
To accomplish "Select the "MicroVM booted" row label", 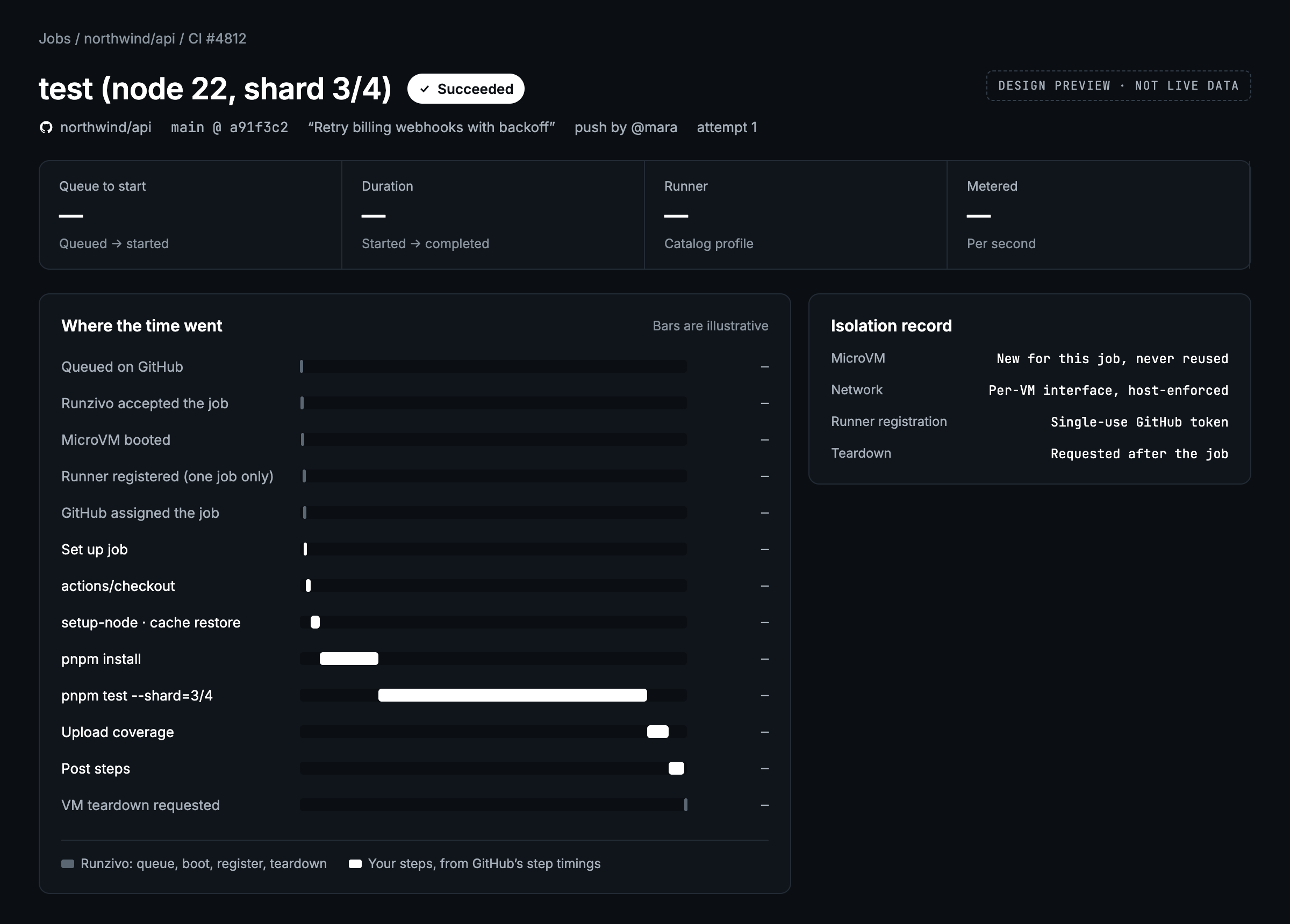I will point(116,440).
